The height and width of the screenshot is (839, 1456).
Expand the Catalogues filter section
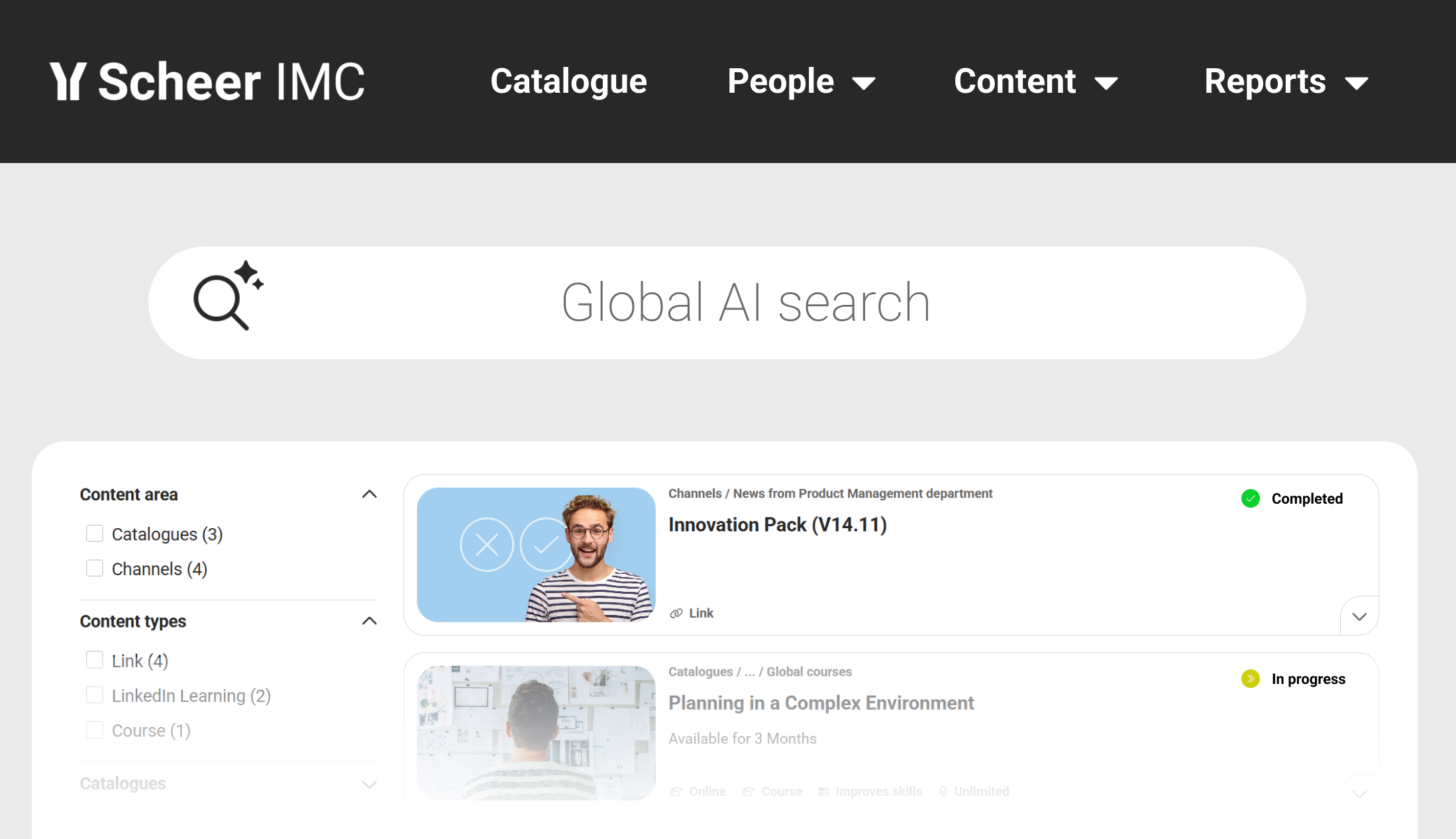[370, 785]
